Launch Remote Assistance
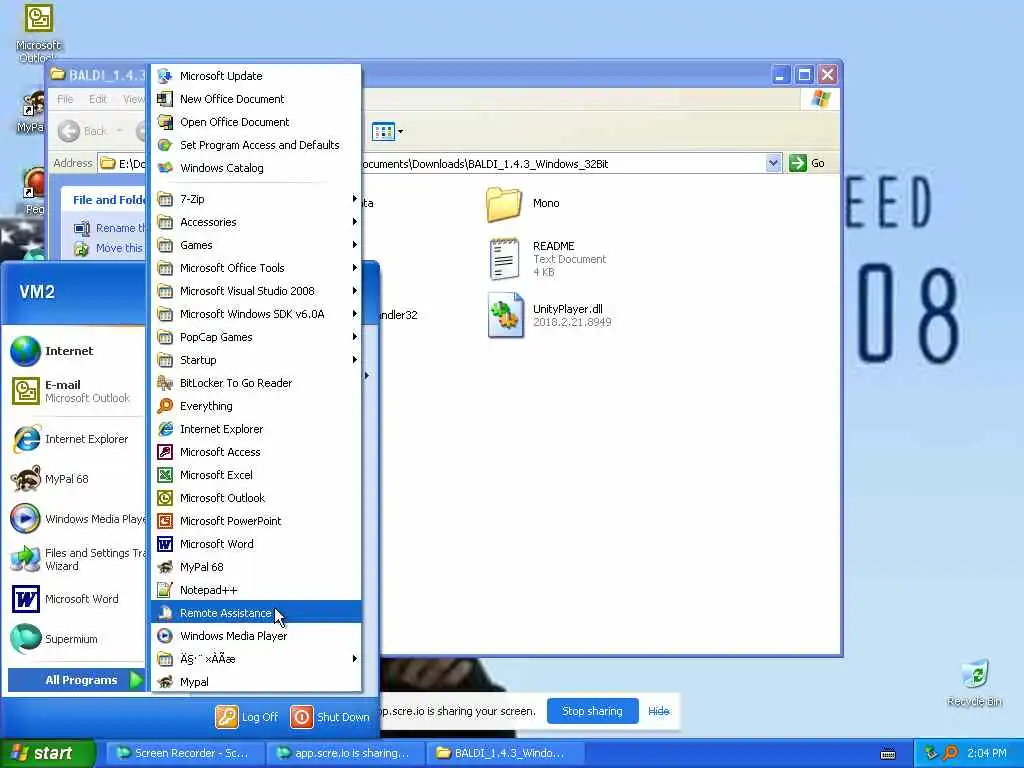Image resolution: width=1024 pixels, height=768 pixels. (x=256, y=613)
